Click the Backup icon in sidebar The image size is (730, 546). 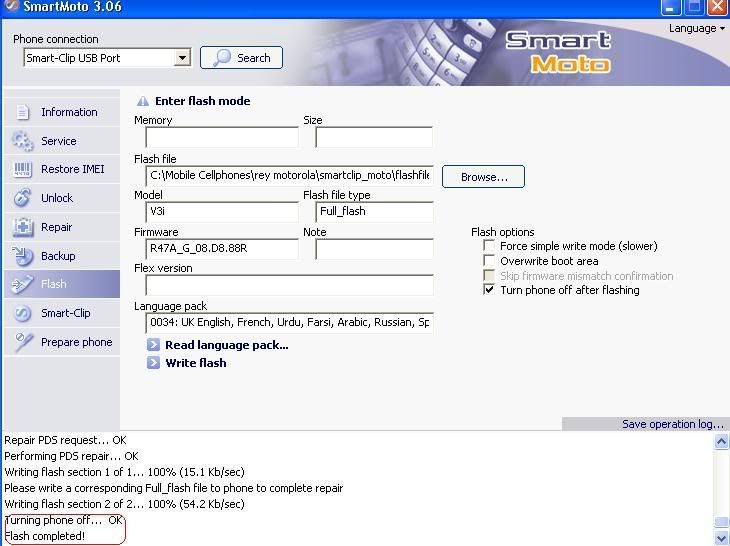pos(22,256)
